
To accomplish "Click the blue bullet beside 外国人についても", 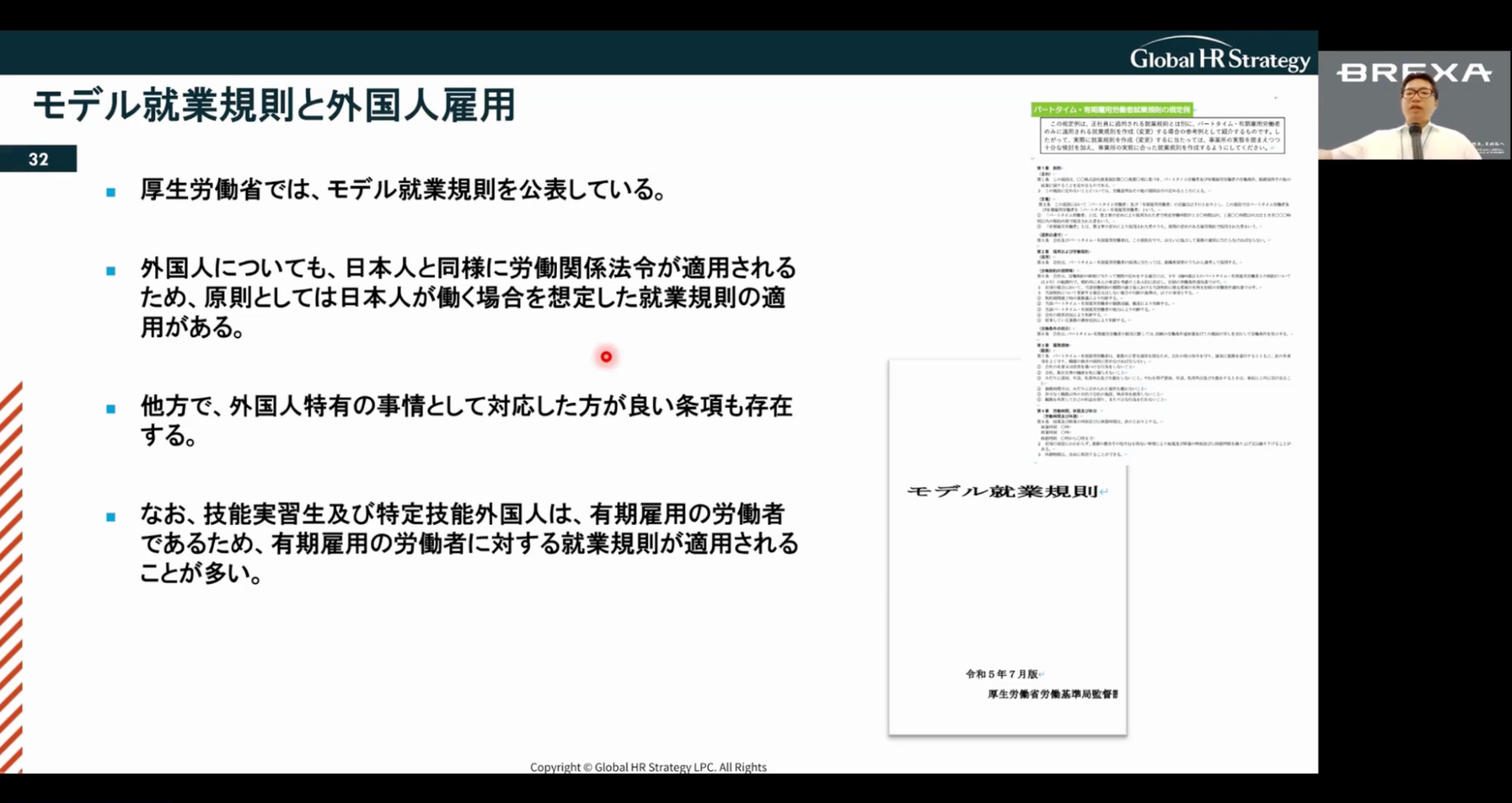I will [x=111, y=271].
